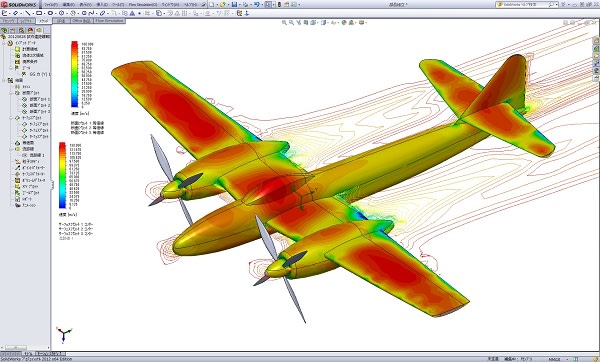Collapse the Cut Plots tree node
The image size is (600, 362).
point(11,93)
